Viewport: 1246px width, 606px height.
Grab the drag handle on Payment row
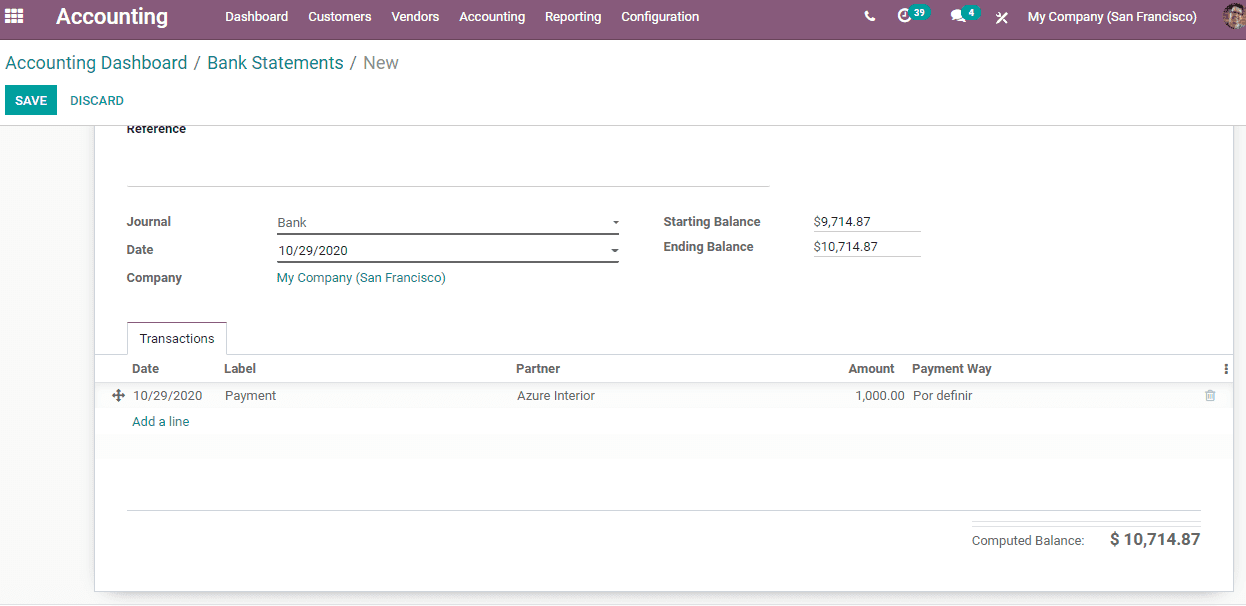coord(118,396)
